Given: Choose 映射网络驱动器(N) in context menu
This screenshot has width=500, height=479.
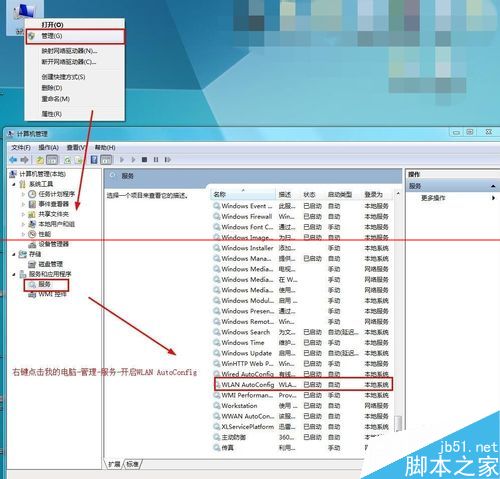Looking at the screenshot, I should 75,51.
